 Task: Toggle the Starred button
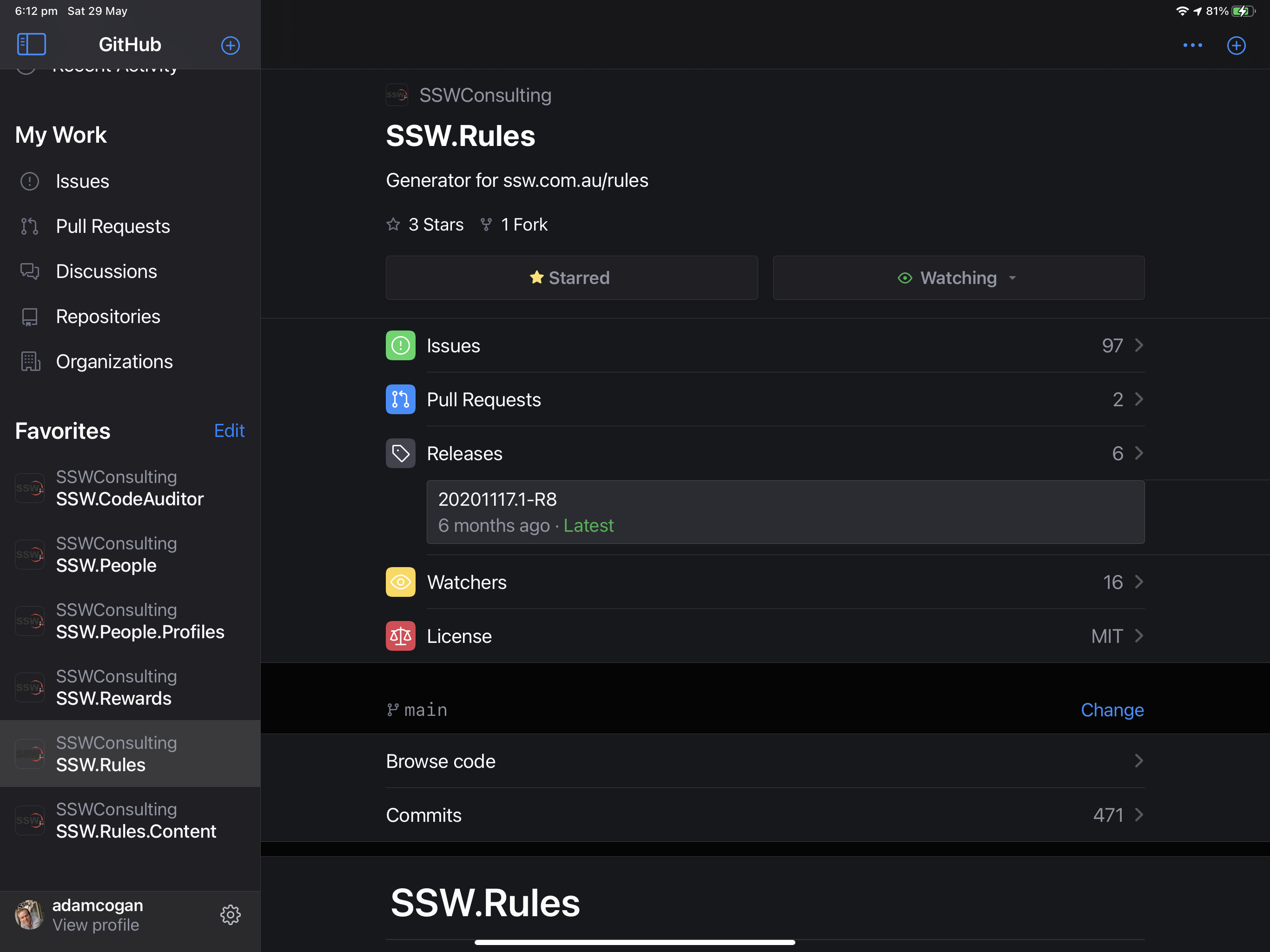(x=571, y=278)
